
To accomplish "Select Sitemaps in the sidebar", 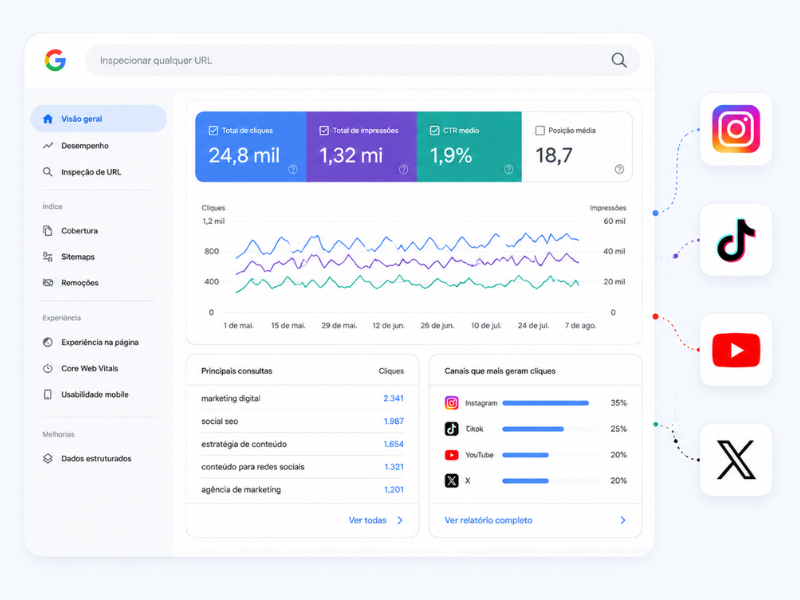I will pos(78,257).
